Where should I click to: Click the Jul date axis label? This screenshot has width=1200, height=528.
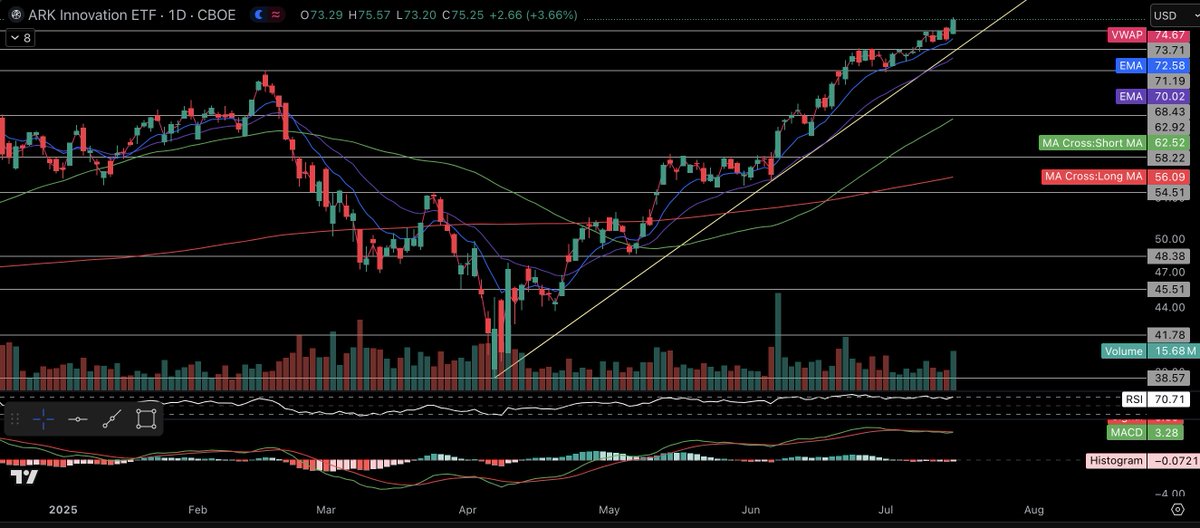pyautogui.click(x=887, y=508)
